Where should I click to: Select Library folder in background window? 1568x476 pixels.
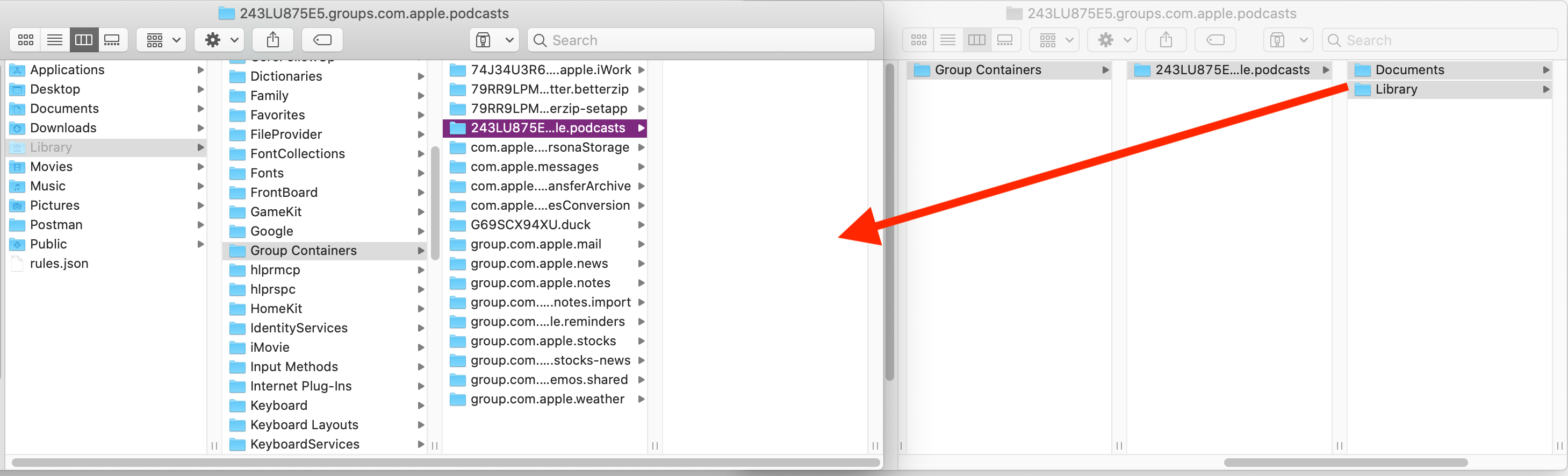click(x=1450, y=89)
